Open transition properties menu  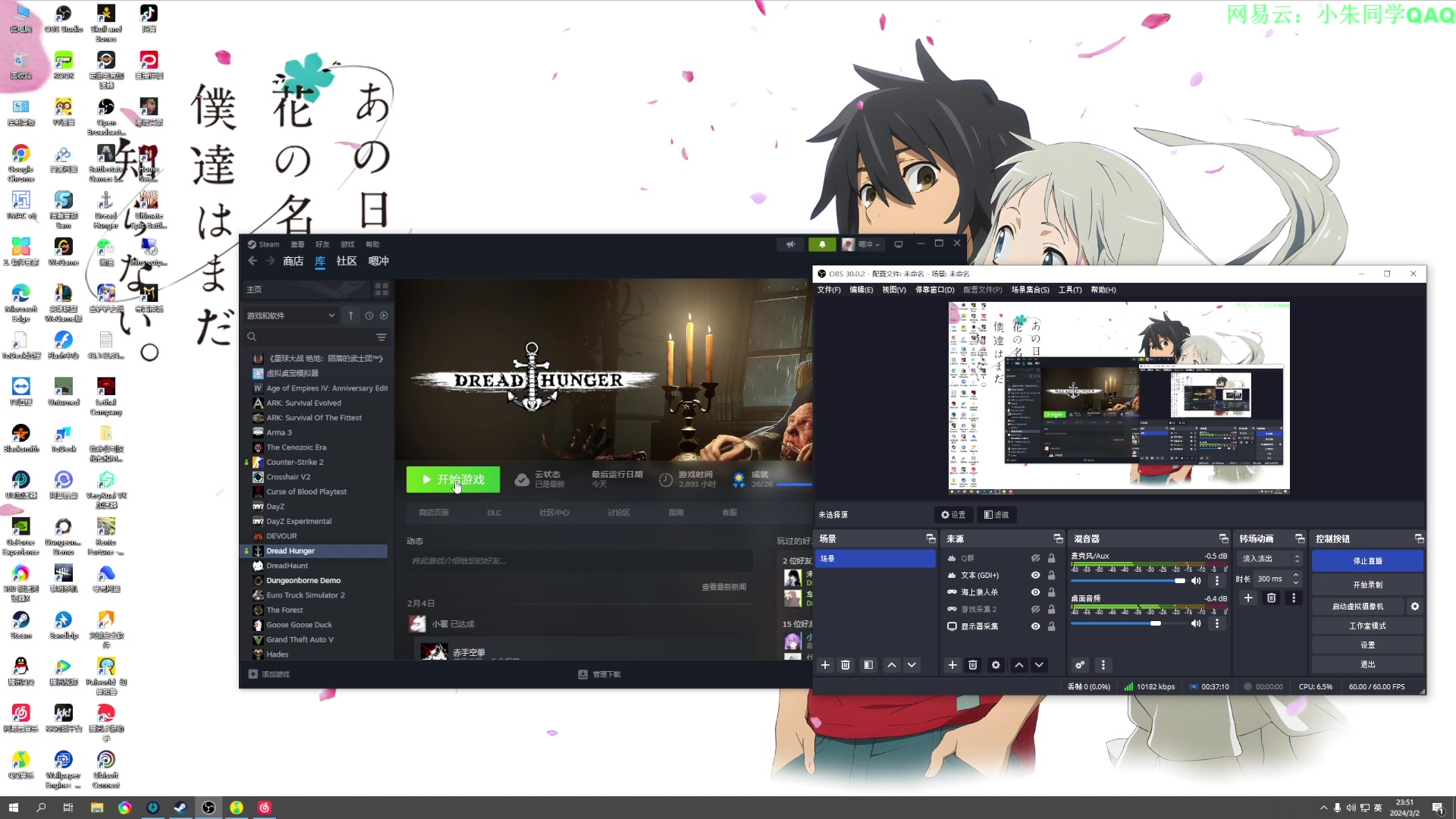(x=1294, y=598)
